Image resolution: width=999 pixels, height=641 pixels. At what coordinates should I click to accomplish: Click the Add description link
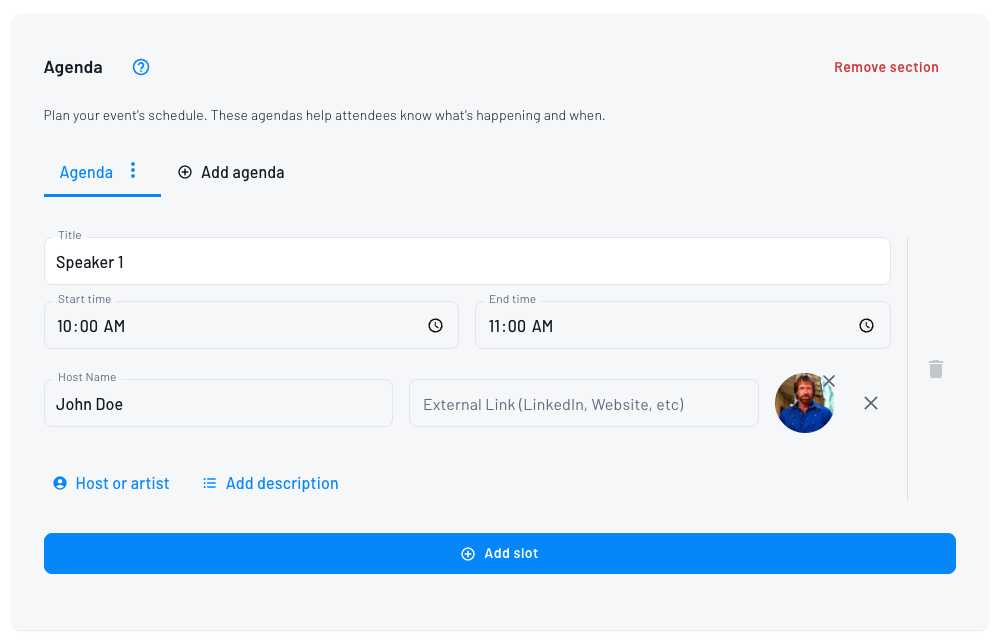tap(282, 484)
